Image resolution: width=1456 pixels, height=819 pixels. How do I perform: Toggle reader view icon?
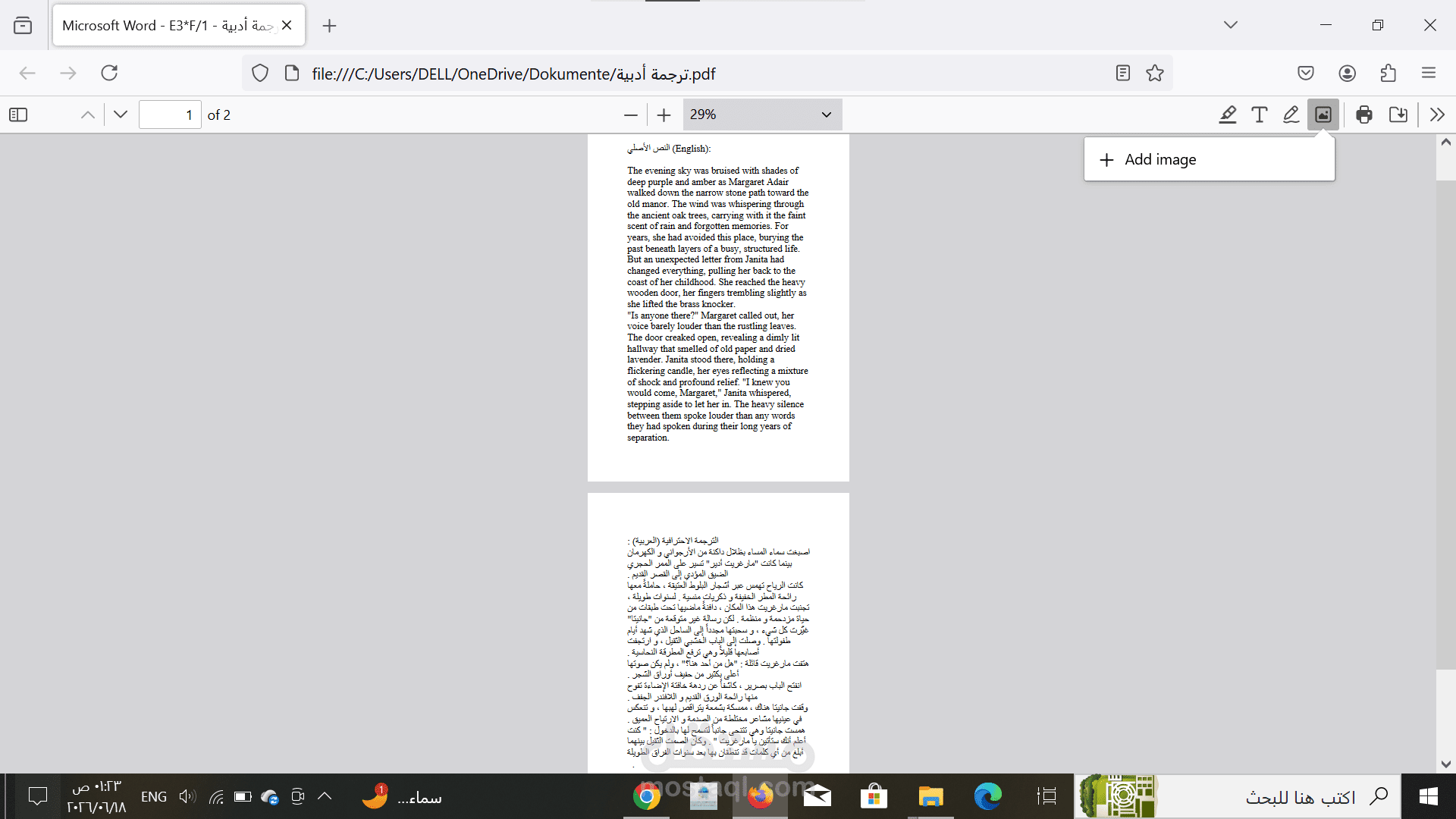click(x=1123, y=73)
